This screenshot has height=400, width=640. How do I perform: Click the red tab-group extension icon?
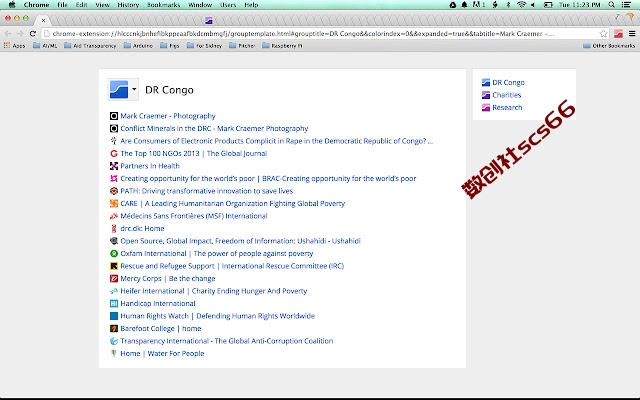[618, 33]
